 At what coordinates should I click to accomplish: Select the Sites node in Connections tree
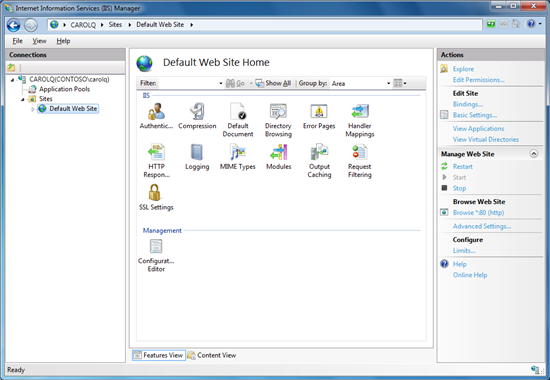tap(46, 99)
